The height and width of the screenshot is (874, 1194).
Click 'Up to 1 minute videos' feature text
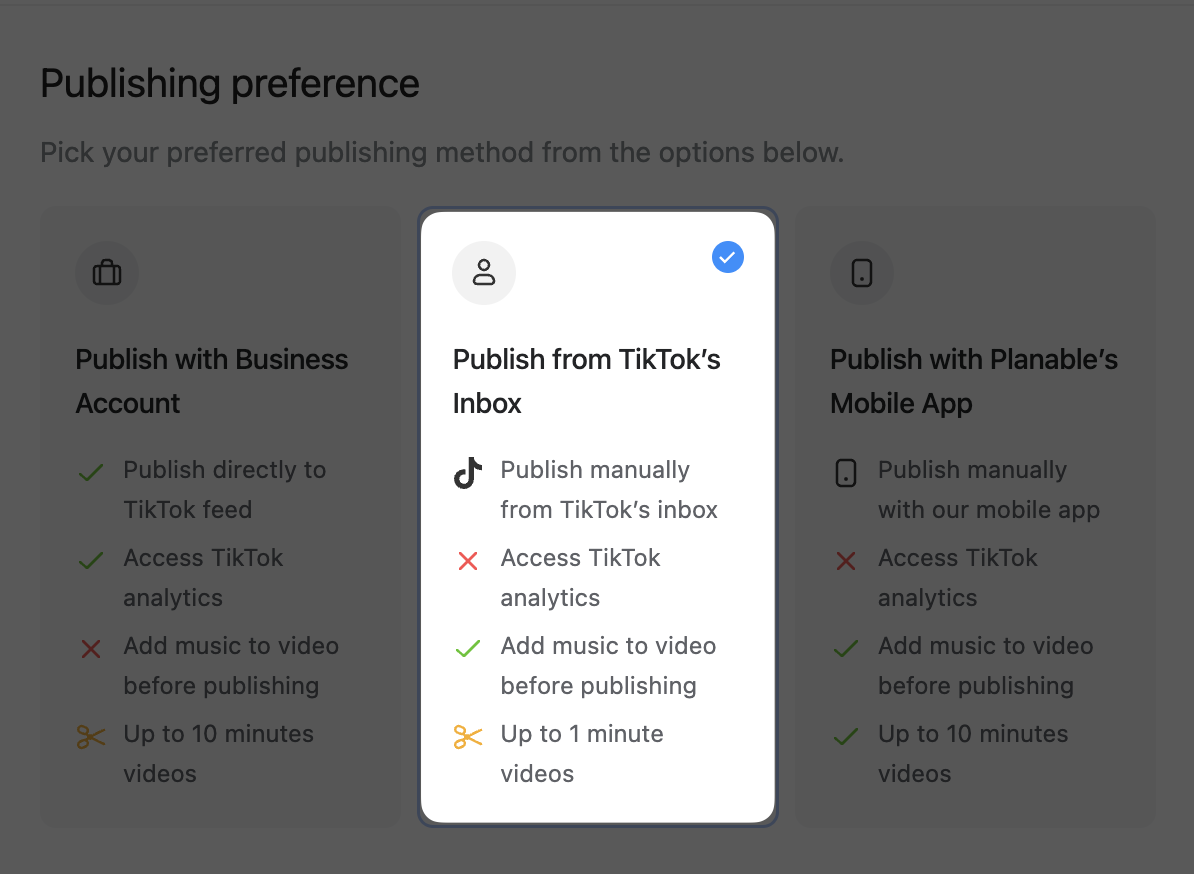pyautogui.click(x=582, y=754)
